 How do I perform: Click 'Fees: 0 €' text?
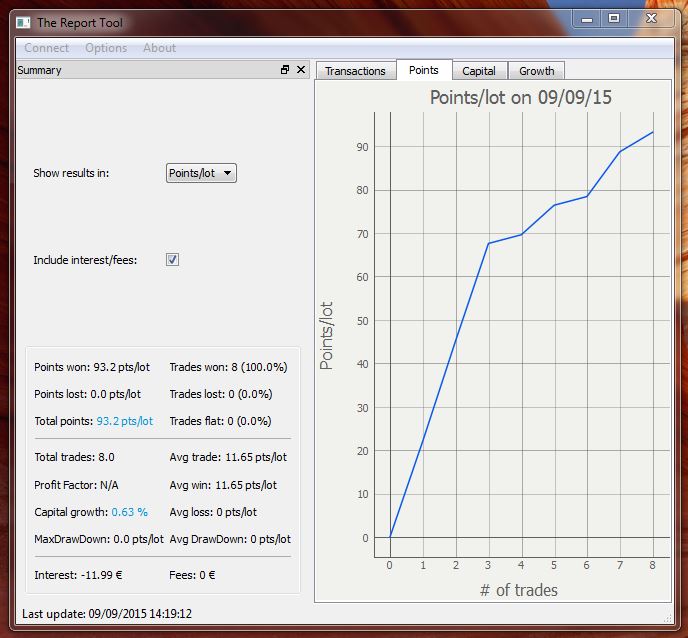click(192, 575)
